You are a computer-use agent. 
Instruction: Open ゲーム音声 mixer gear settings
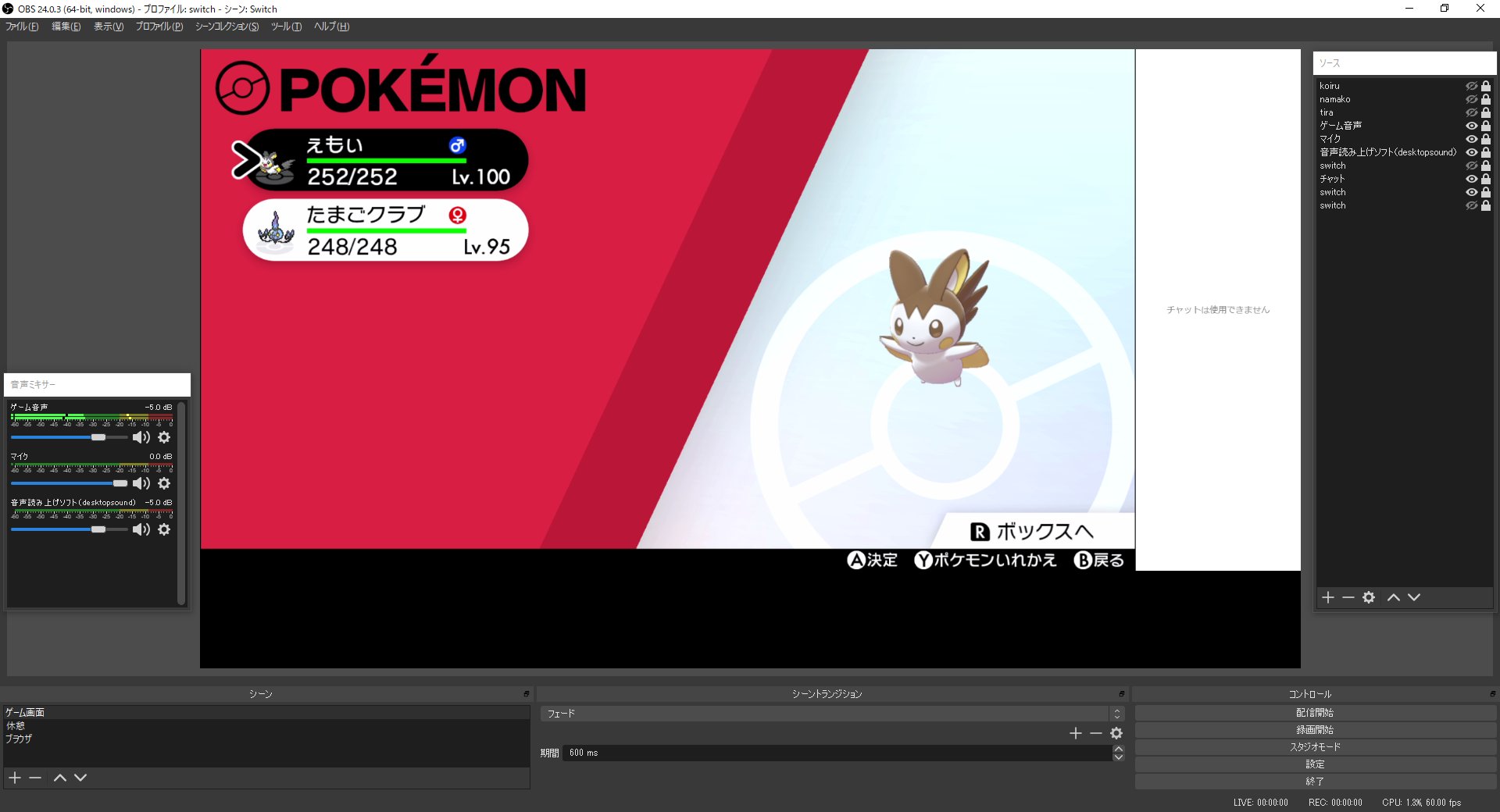(164, 437)
